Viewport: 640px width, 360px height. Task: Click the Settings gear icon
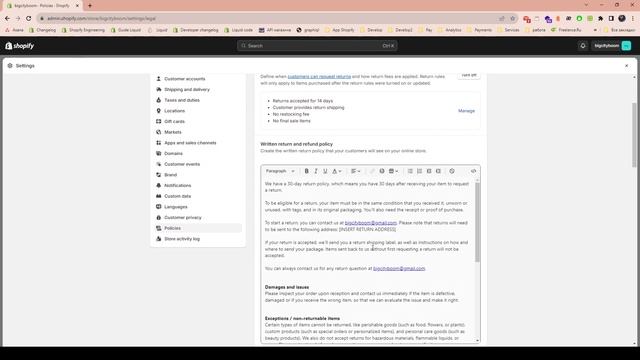(10, 66)
